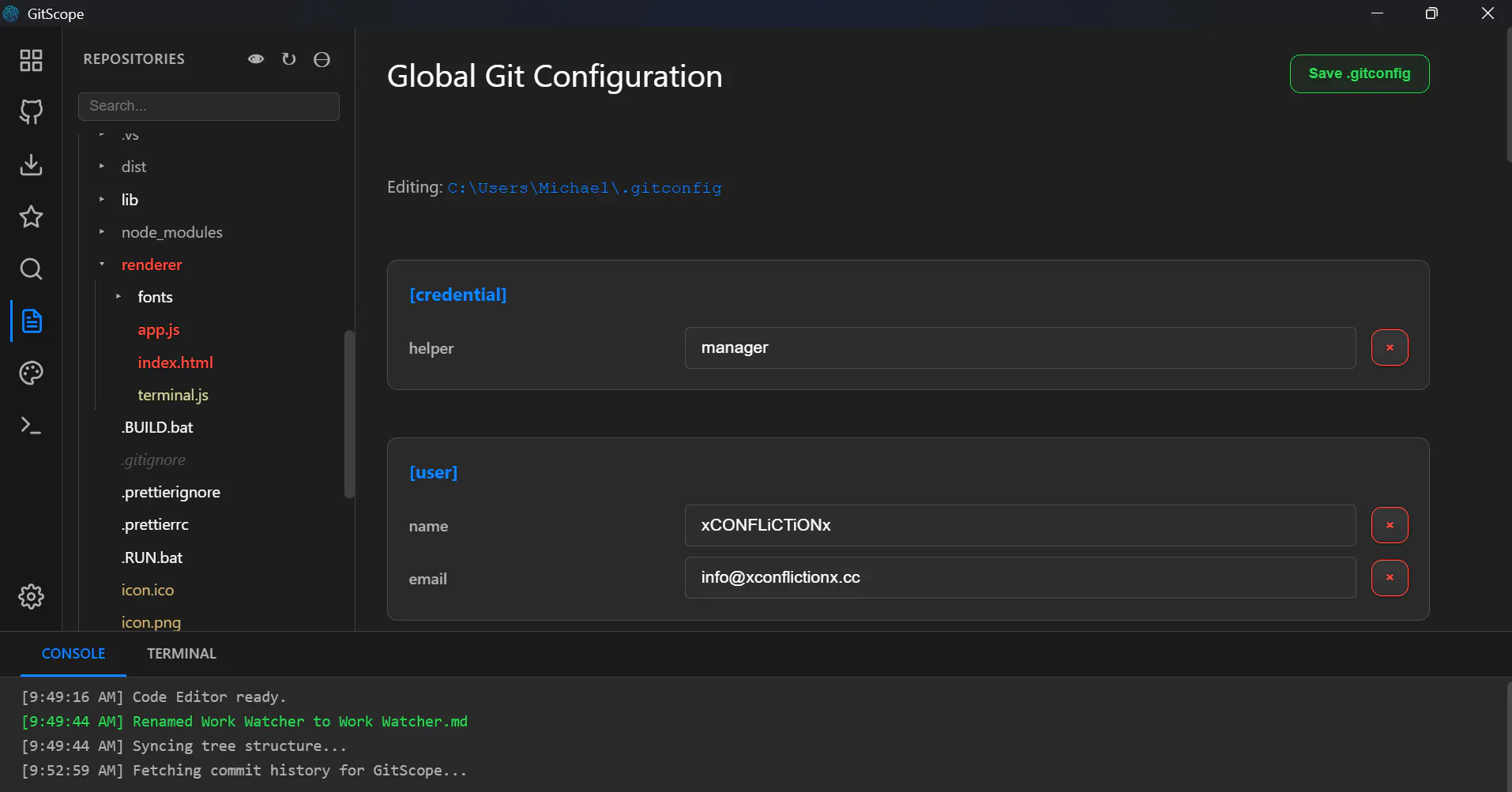This screenshot has width=1512, height=792.
Task: Delete the user email entry
Action: [1390, 578]
